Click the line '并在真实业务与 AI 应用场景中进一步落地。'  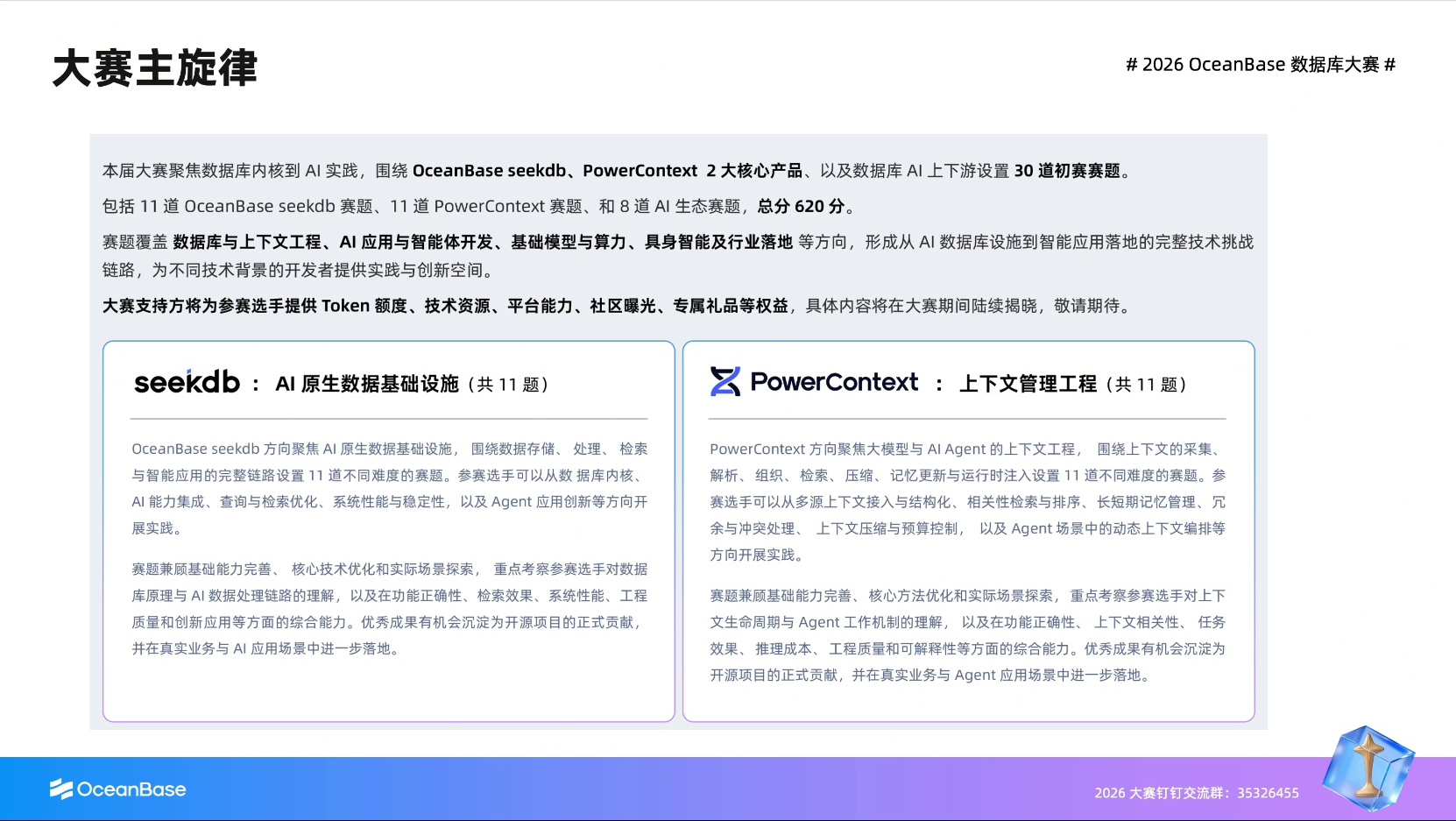[x=267, y=648]
